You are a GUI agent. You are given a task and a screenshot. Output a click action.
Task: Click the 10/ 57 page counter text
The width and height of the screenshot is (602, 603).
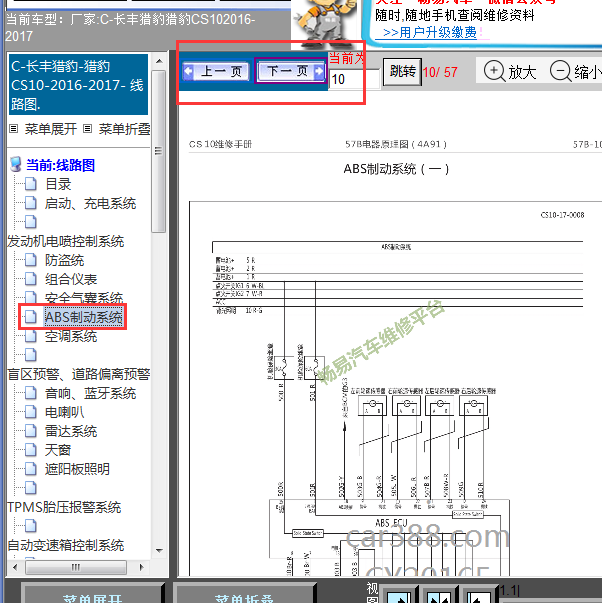pyautogui.click(x=440, y=72)
